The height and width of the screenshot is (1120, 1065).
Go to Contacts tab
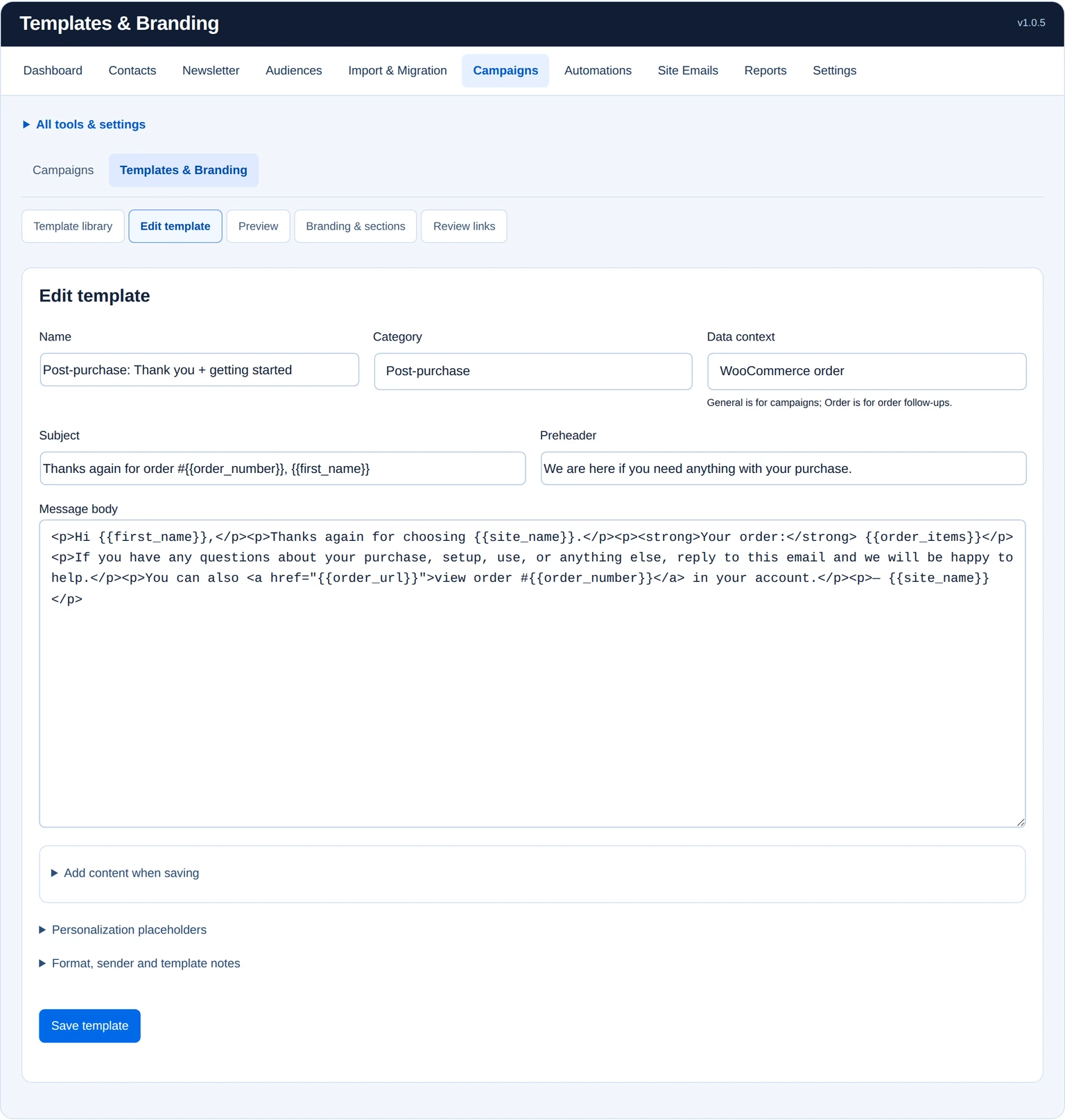(x=132, y=71)
